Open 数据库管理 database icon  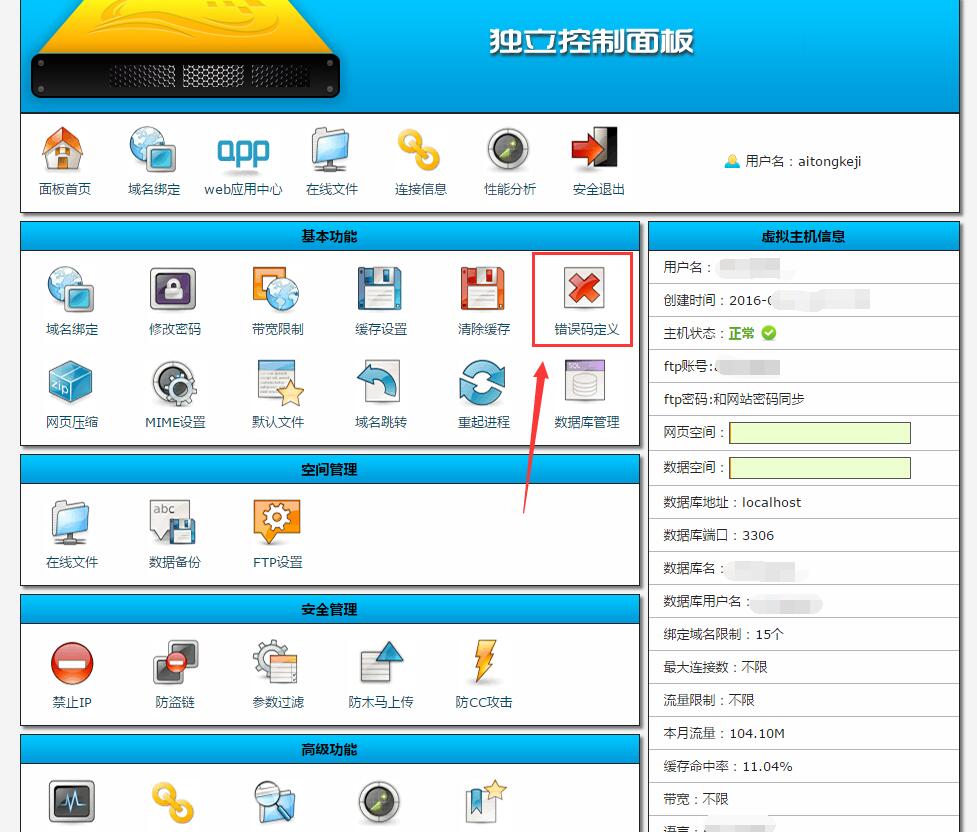click(x=586, y=383)
